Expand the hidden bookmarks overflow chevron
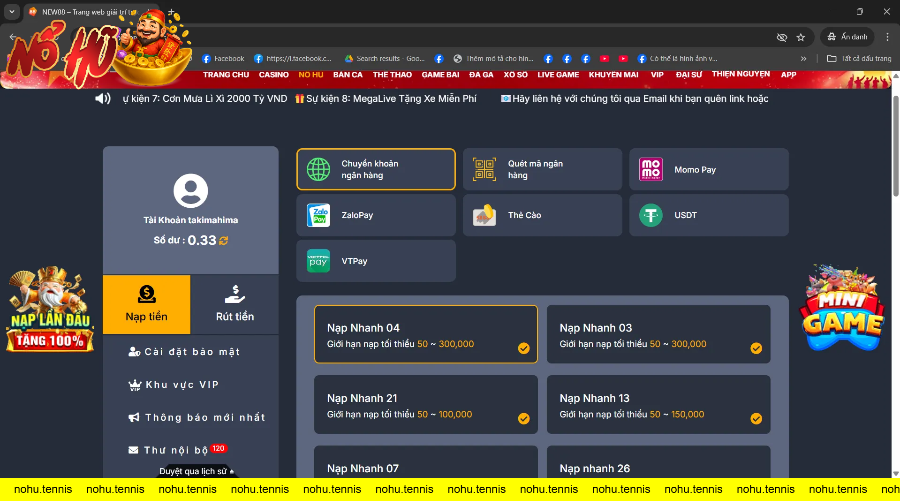900x501 pixels. point(803,58)
